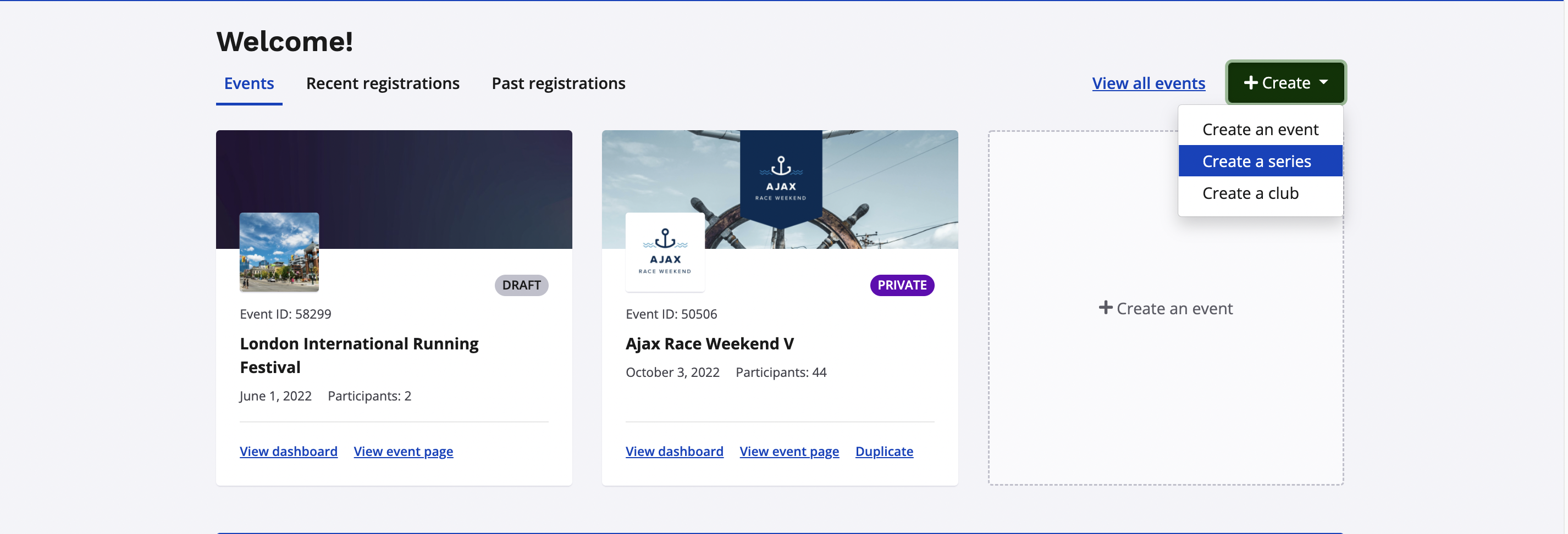Viewport: 1568px width, 534px height.
Task: View dashboard for Ajax Race Weekend V
Action: point(674,451)
